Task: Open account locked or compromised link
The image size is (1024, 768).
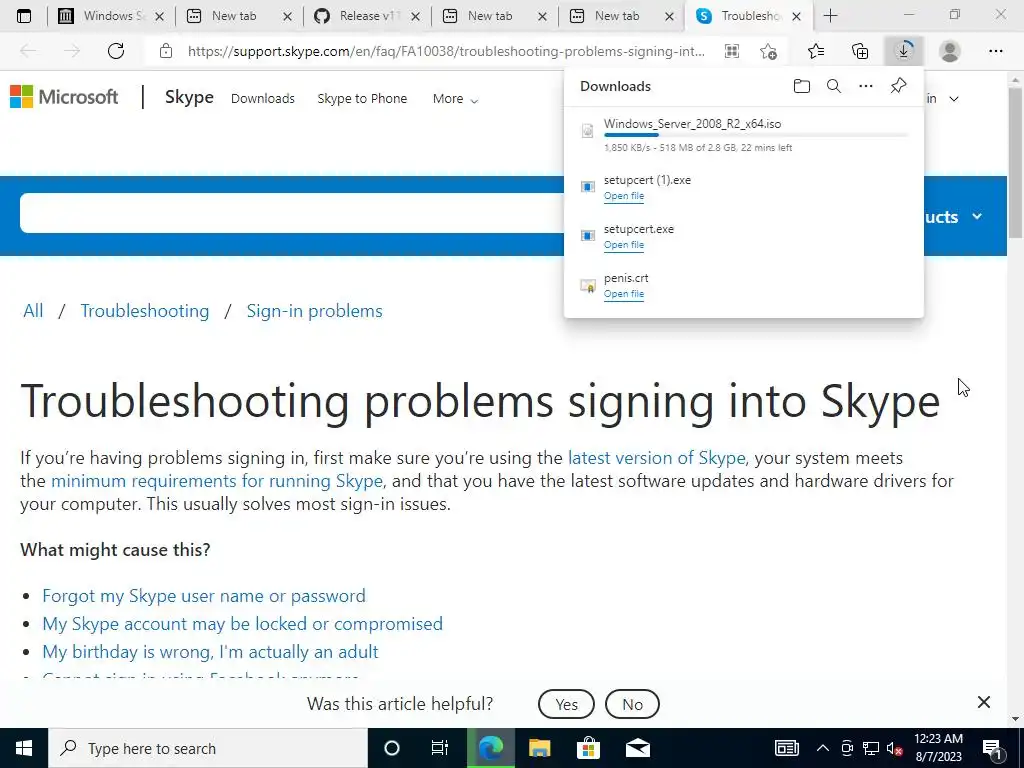Action: 242,624
